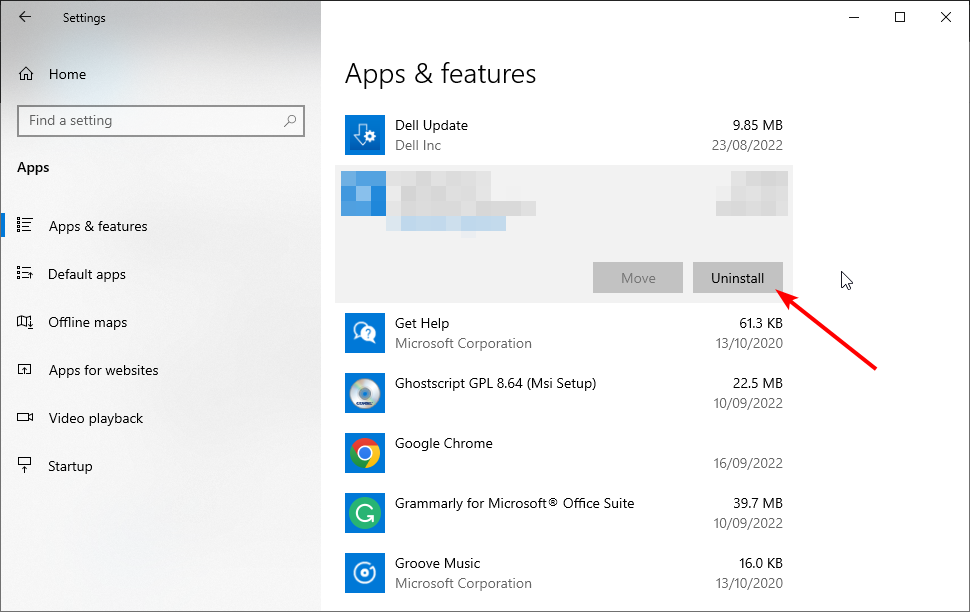Click the Google Chrome icon
The image size is (970, 612).
click(364, 453)
